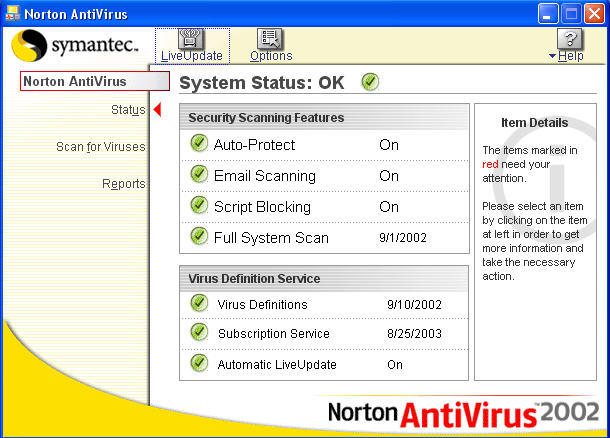Click the Symantec logo
Image resolution: width=610 pixels, height=438 pixels.
click(x=74, y=46)
